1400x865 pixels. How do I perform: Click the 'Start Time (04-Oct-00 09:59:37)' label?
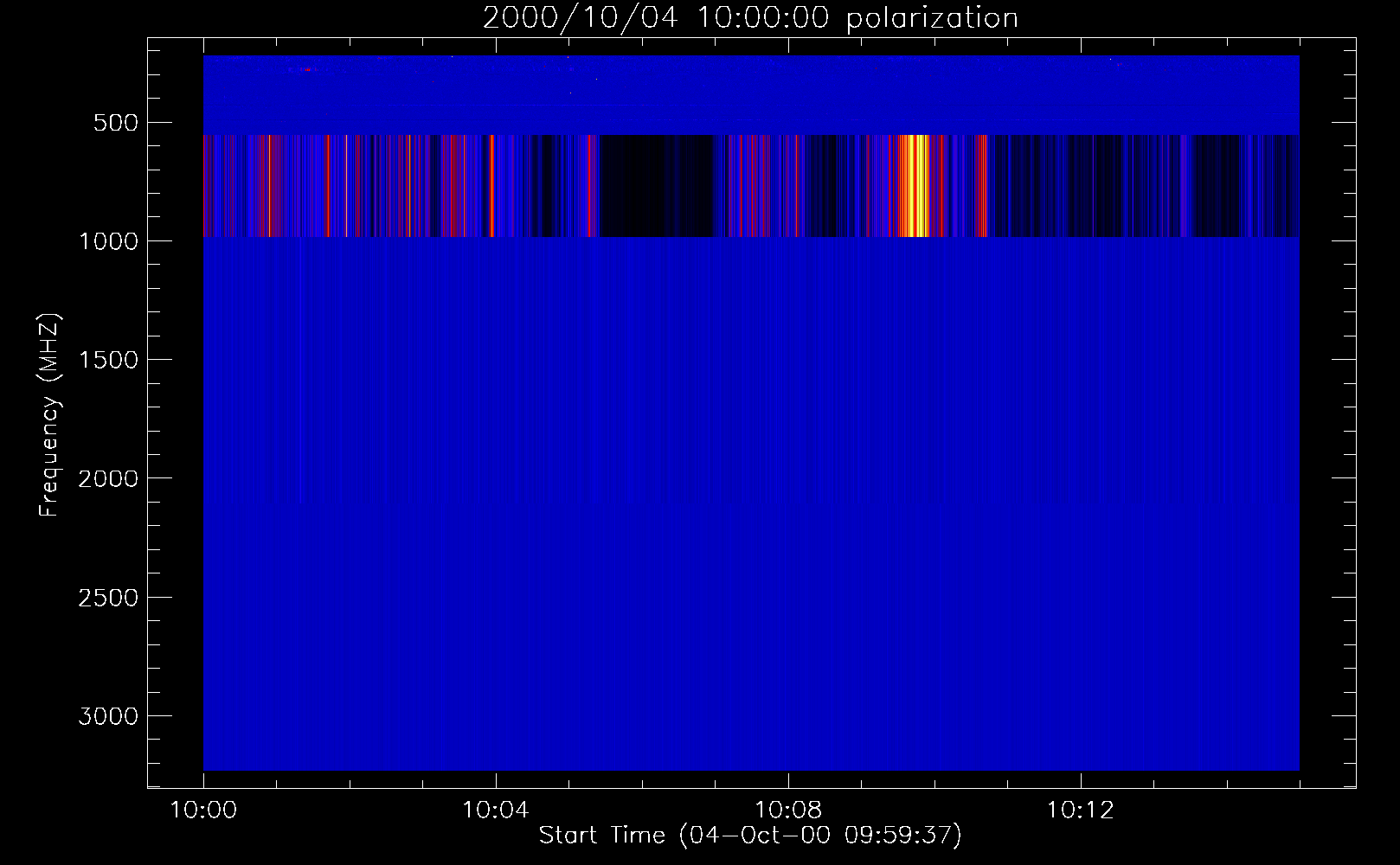(x=750, y=836)
